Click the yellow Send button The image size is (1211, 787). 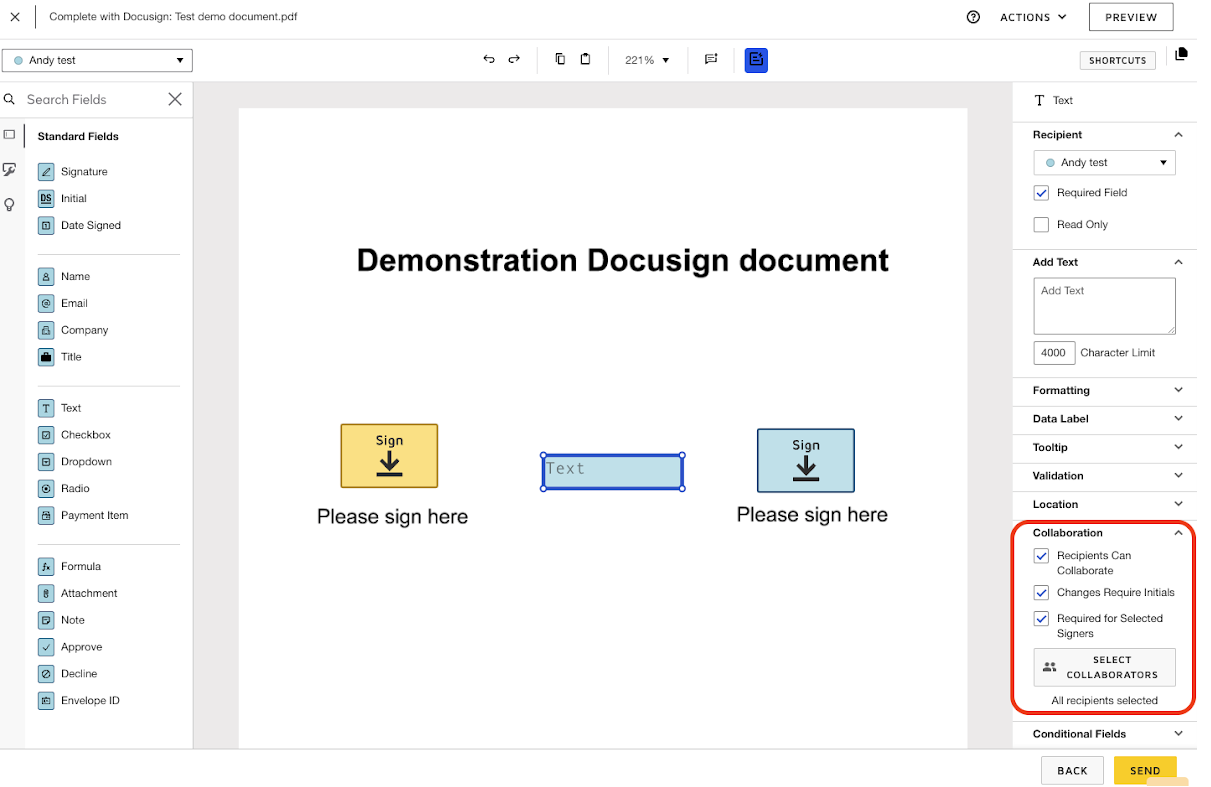coord(1145,770)
